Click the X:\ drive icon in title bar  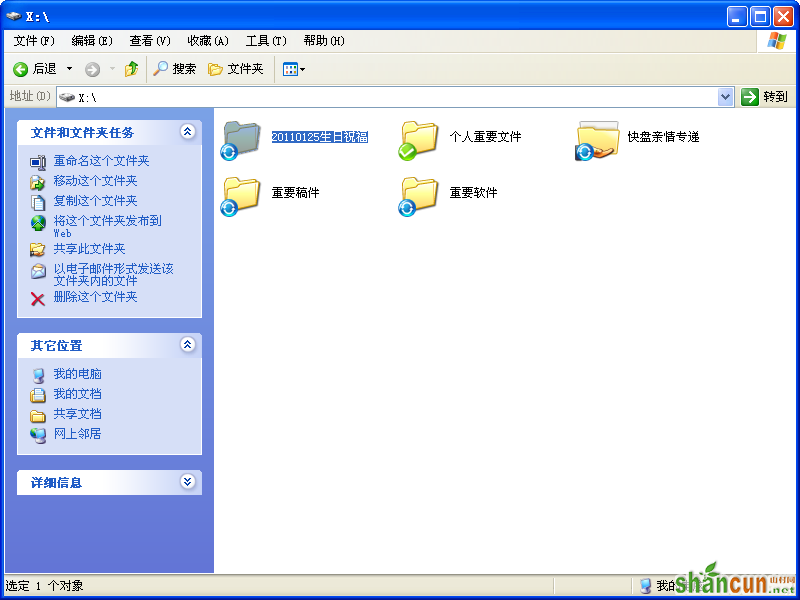[14, 16]
